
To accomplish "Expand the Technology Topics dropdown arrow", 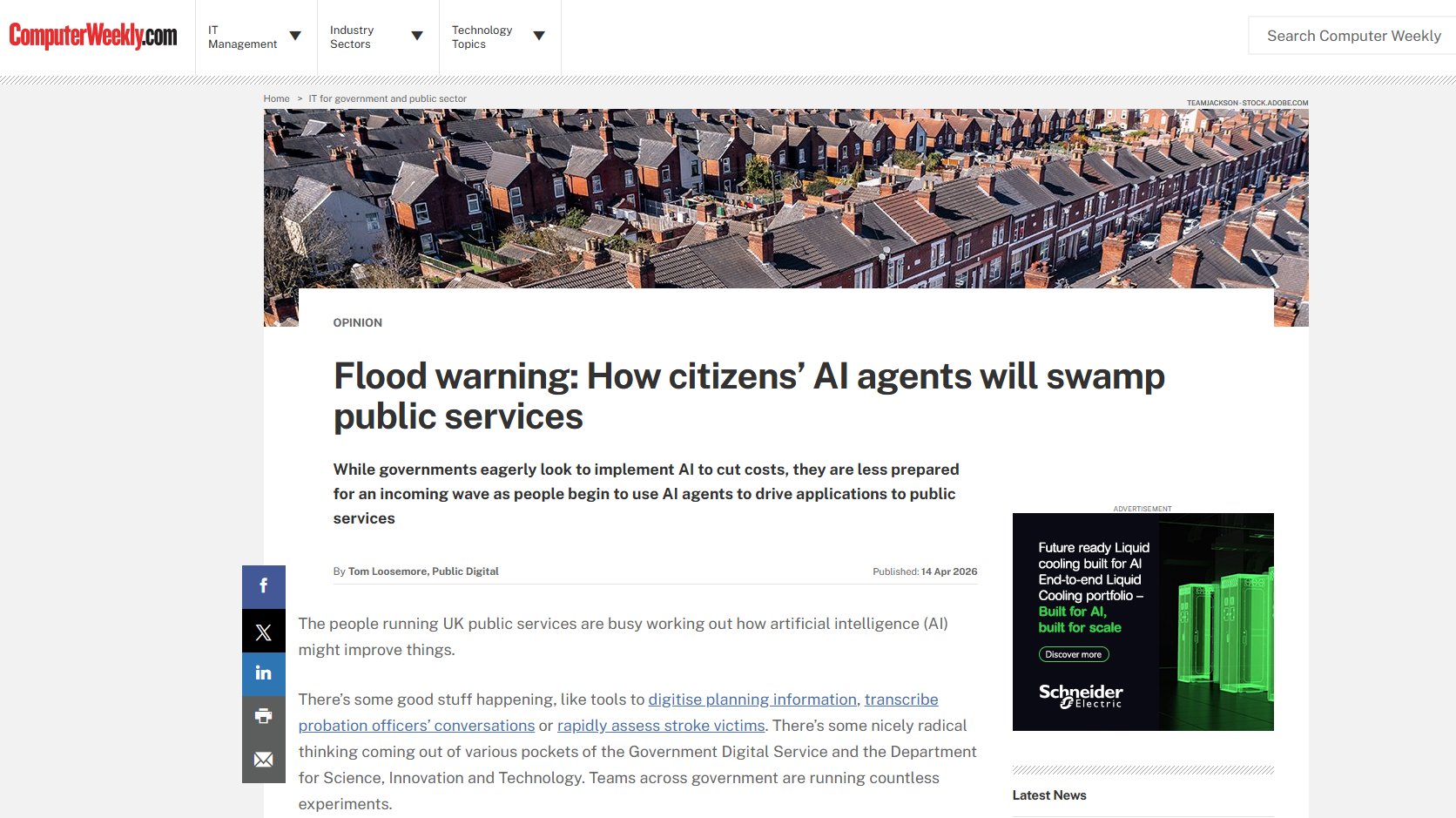I will coord(541,37).
